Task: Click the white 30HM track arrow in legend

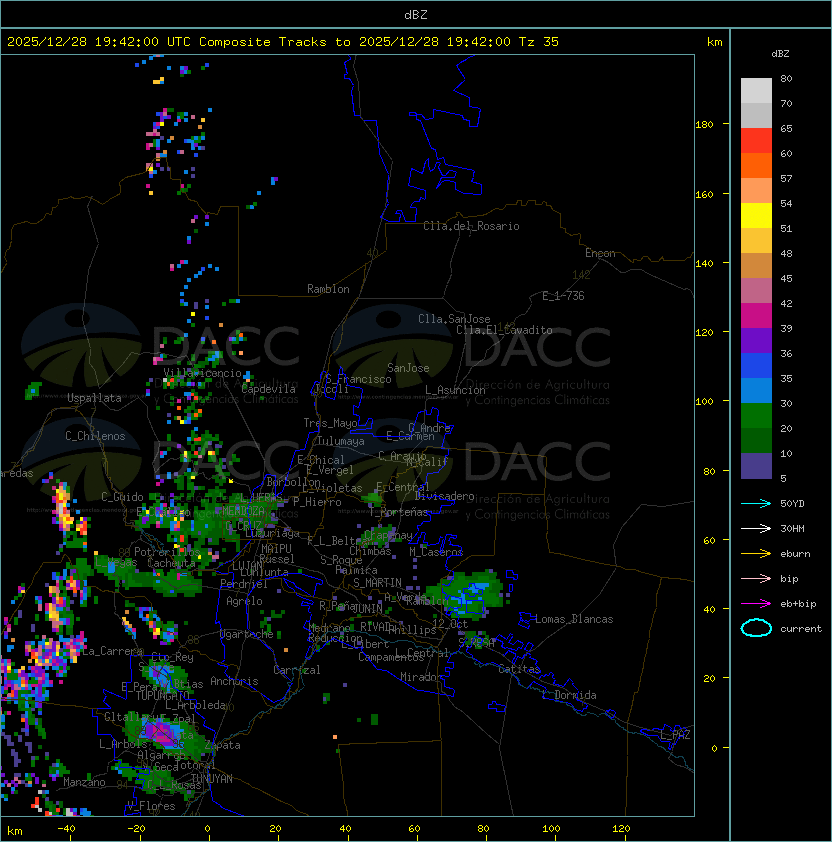Action: click(756, 528)
